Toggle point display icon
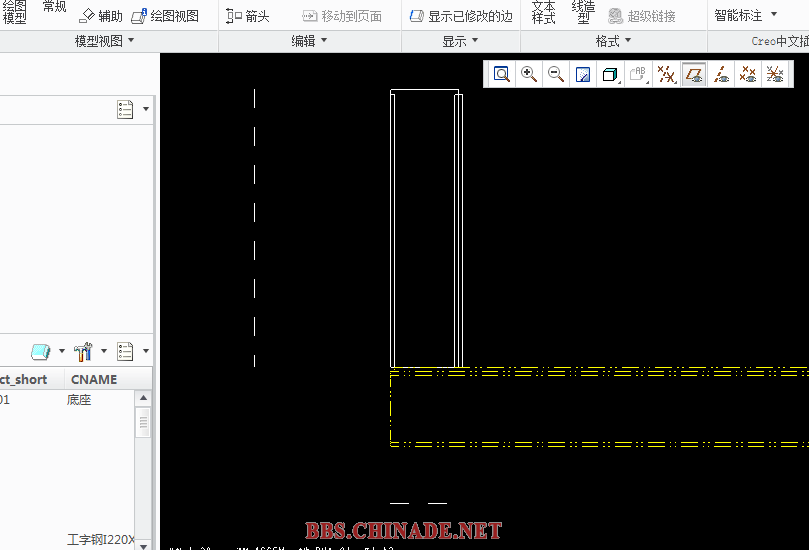 (x=748, y=74)
